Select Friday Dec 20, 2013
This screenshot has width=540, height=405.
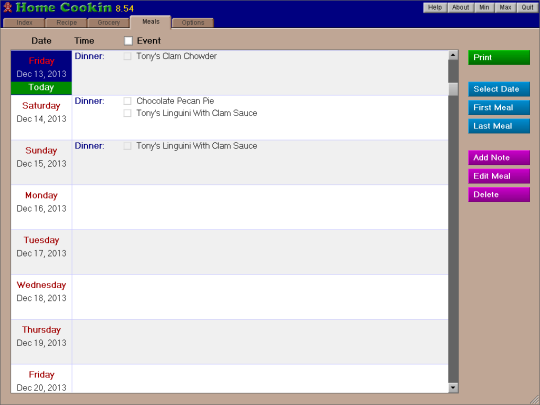click(x=41, y=379)
